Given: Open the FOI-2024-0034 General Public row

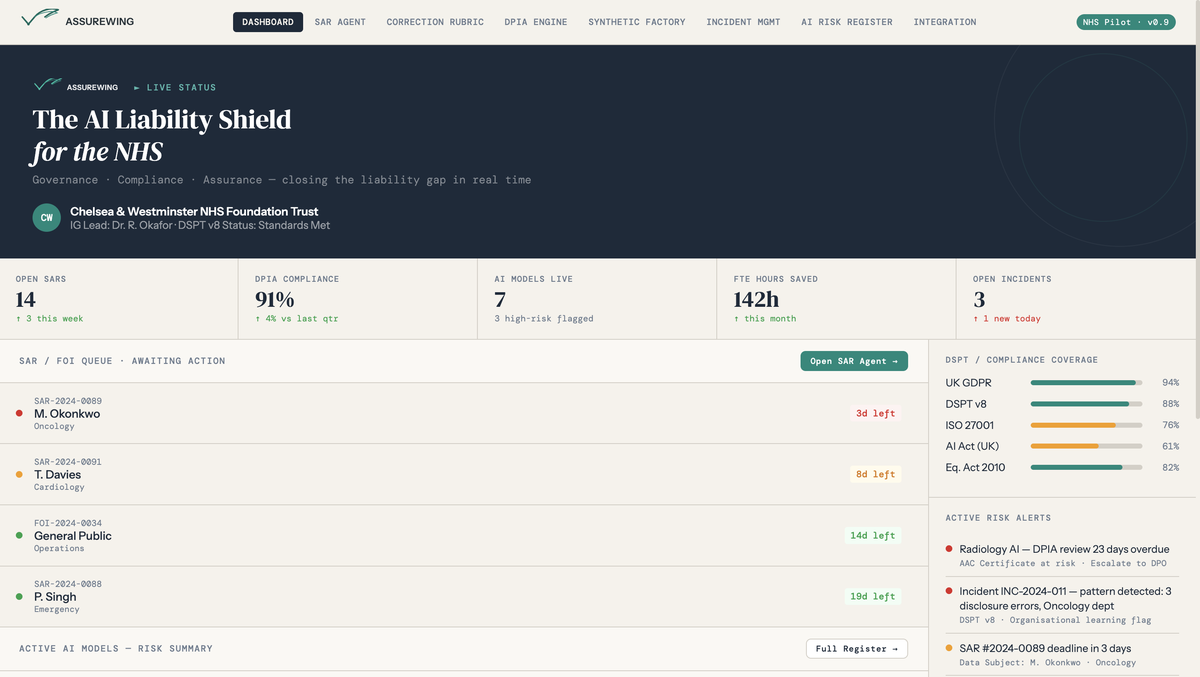Looking at the screenshot, I should (x=464, y=535).
